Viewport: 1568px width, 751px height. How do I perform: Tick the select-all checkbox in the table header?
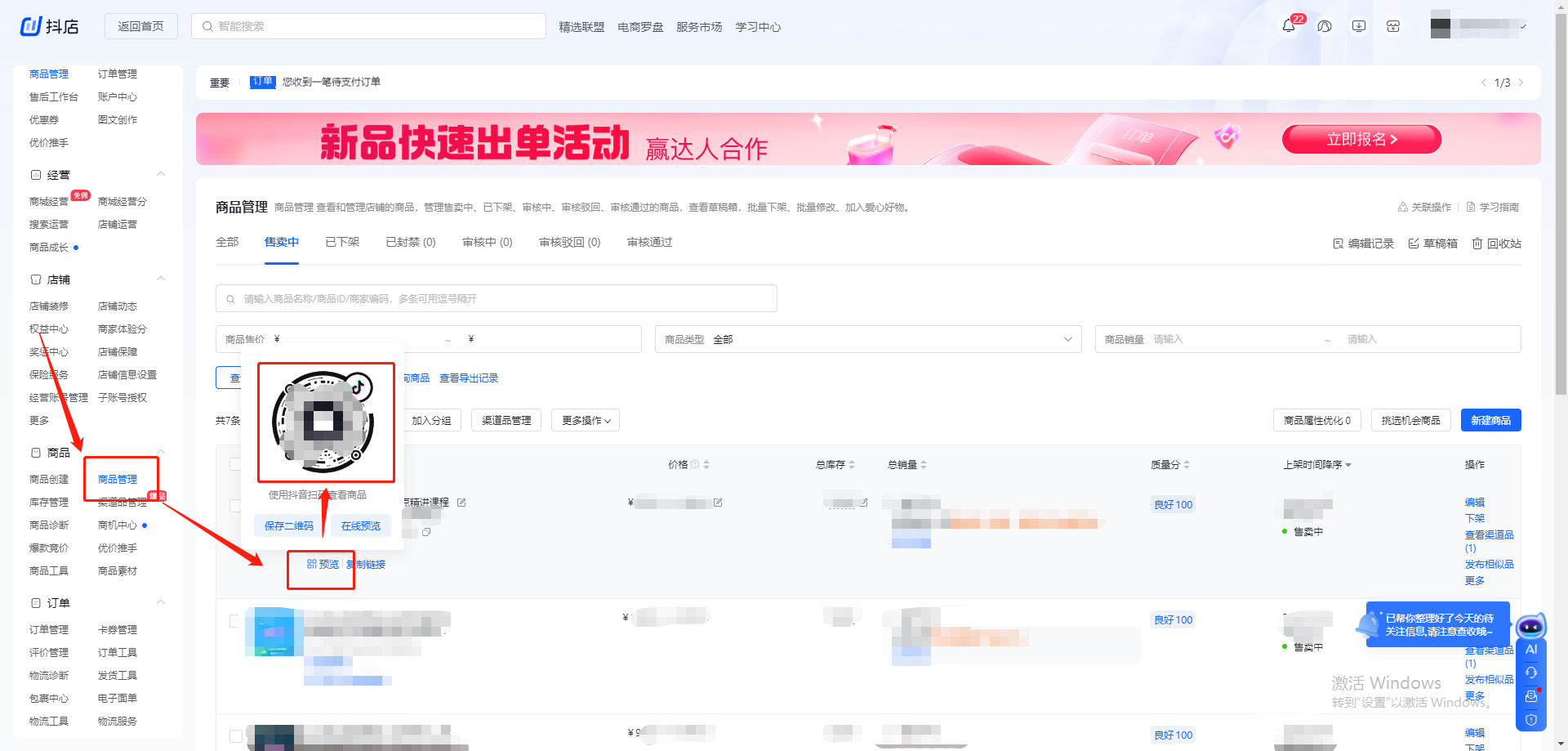(x=235, y=464)
